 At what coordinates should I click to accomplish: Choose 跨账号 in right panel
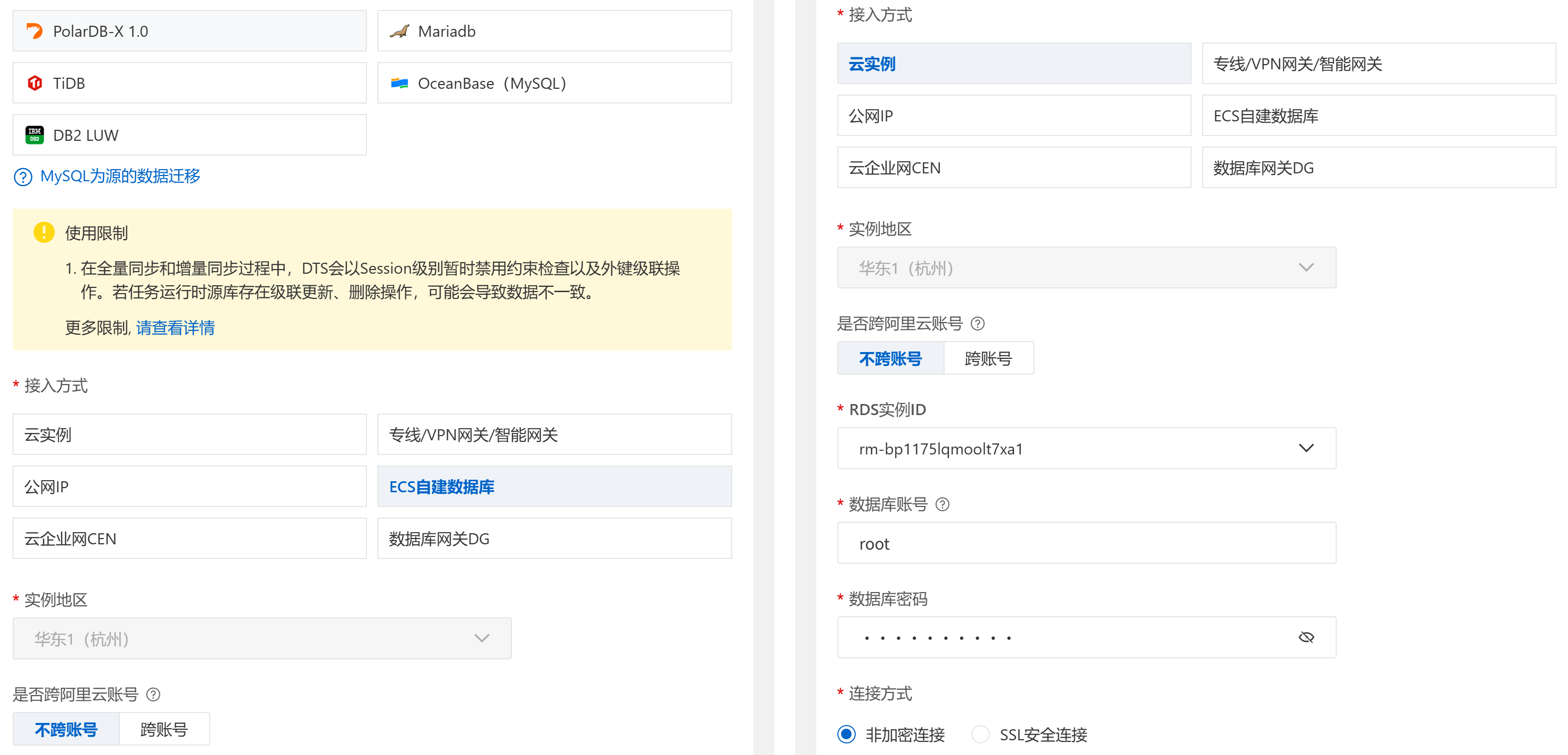coord(989,358)
